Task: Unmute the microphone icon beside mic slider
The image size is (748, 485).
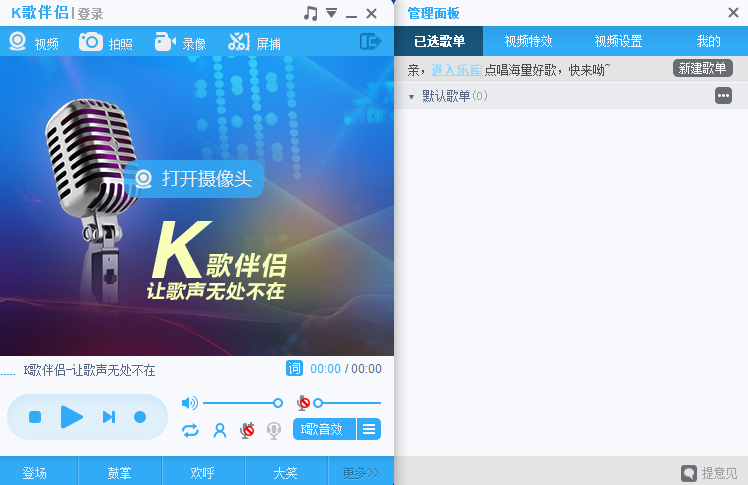Action: click(303, 403)
